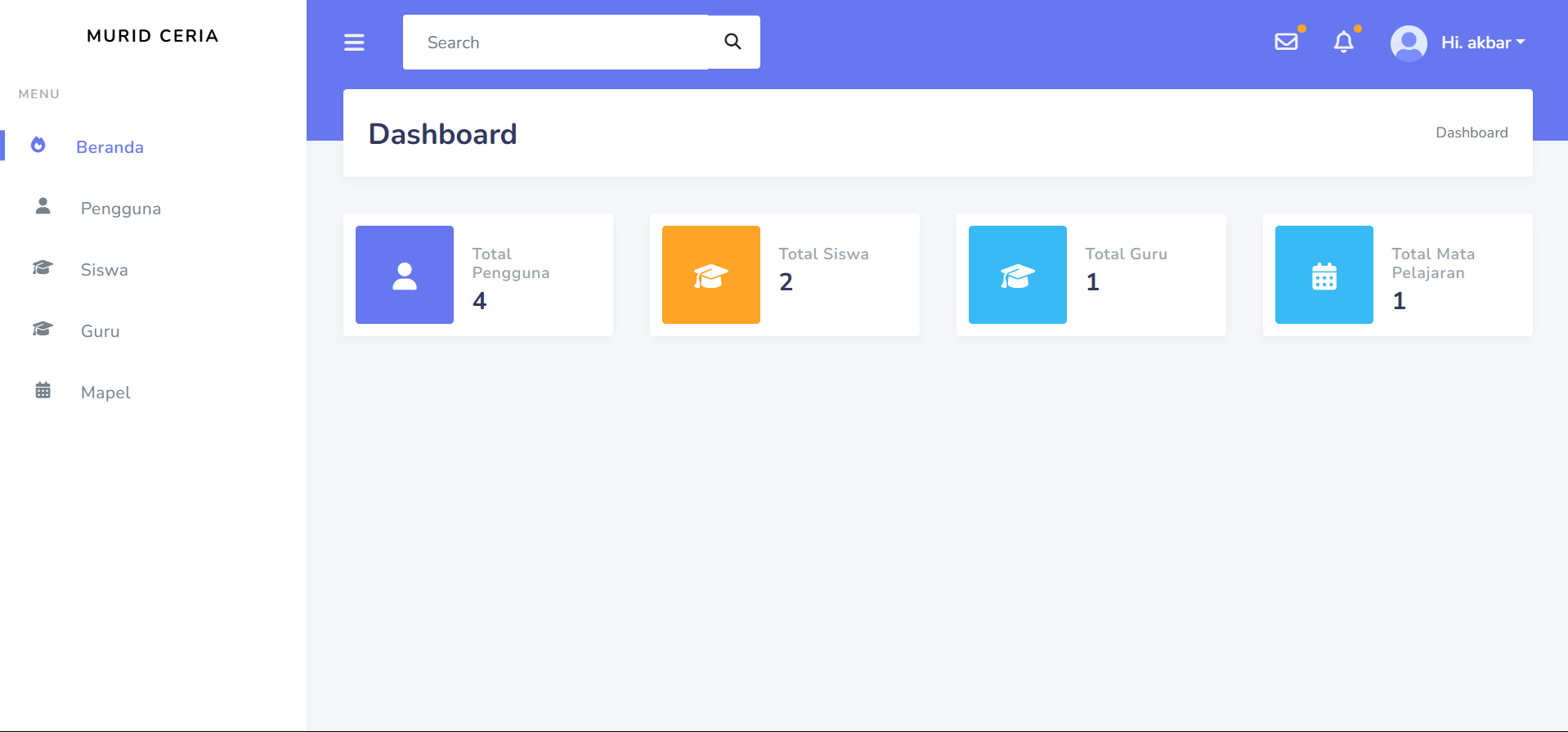Click the Beranda flame icon
1568x732 pixels.
pos(38,145)
